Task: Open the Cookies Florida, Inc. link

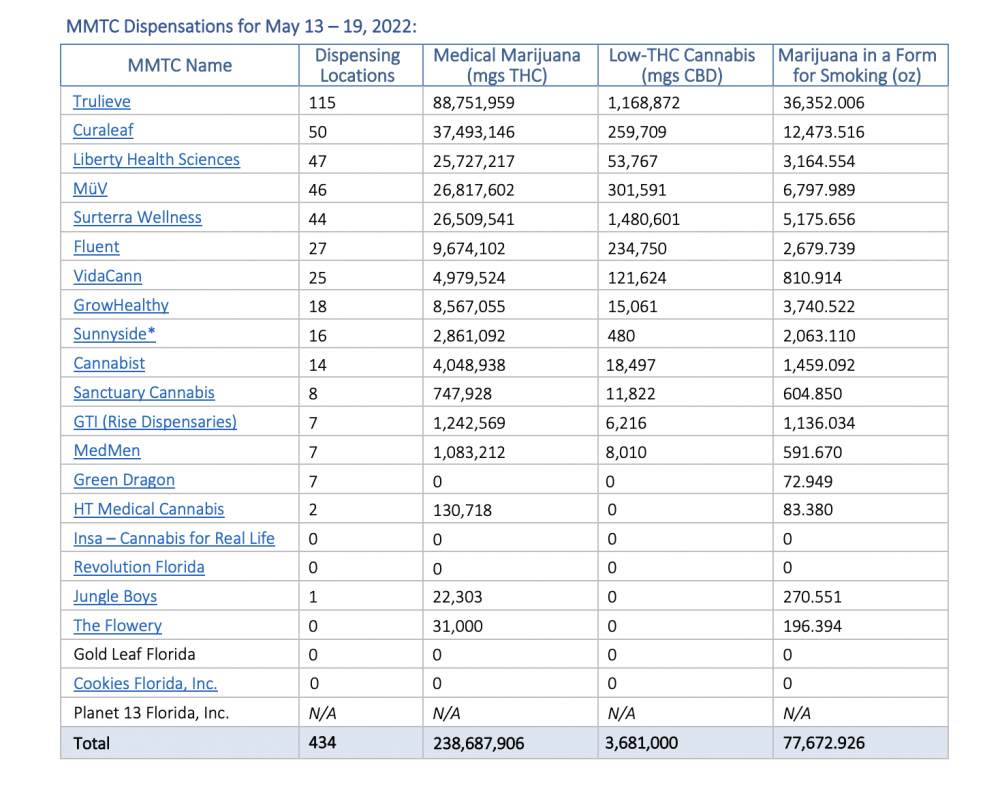Action: 145,684
